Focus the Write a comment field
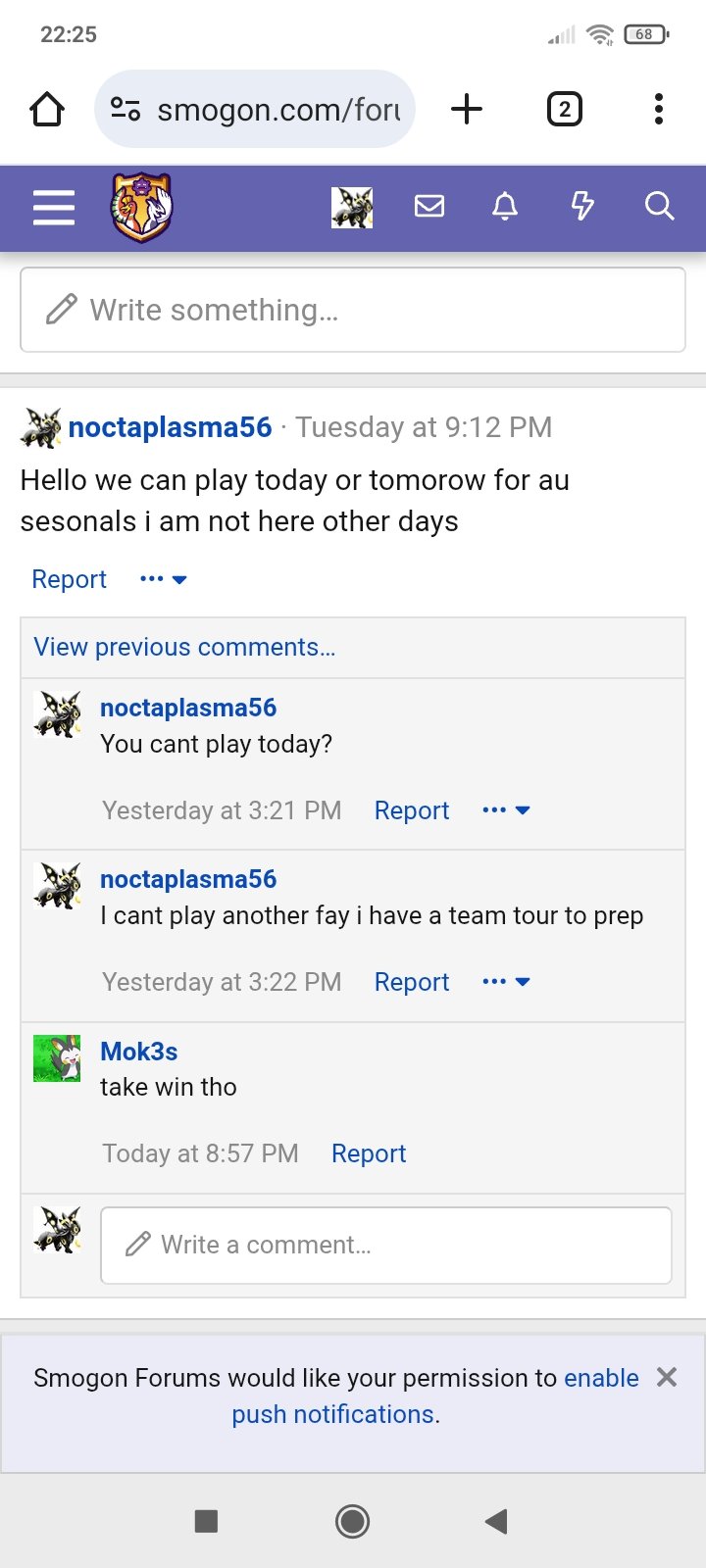The image size is (706, 1568). coord(386,1245)
